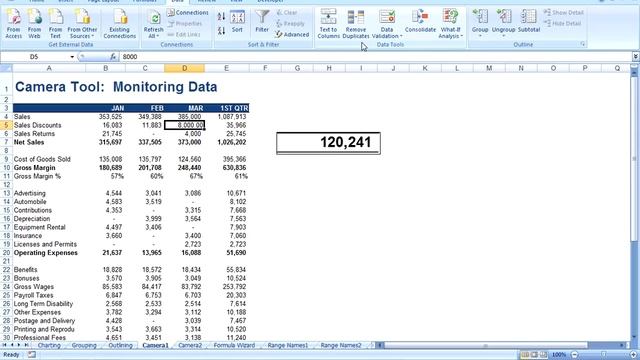Switch to the Grouping sheet tab
This screenshot has width=640, height=360.
click(84, 345)
